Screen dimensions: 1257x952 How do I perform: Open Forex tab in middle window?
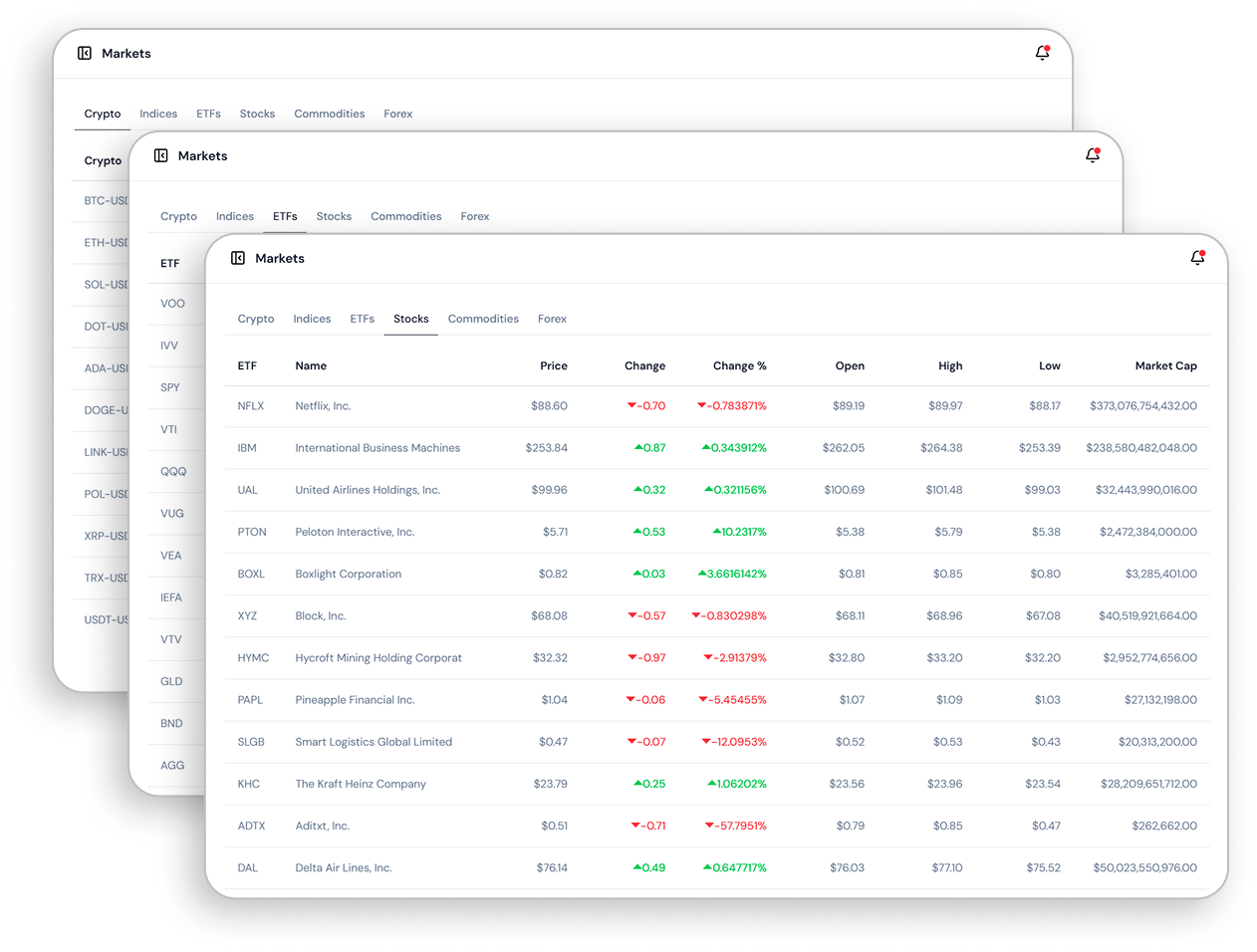[475, 216]
